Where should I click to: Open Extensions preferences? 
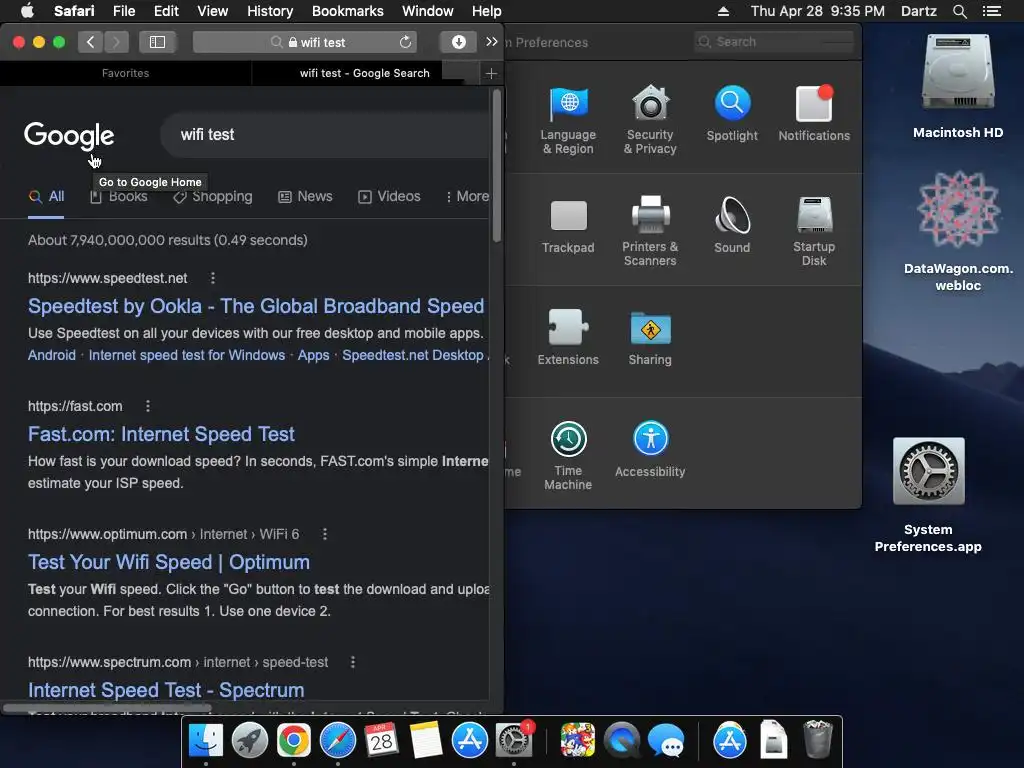click(x=568, y=338)
